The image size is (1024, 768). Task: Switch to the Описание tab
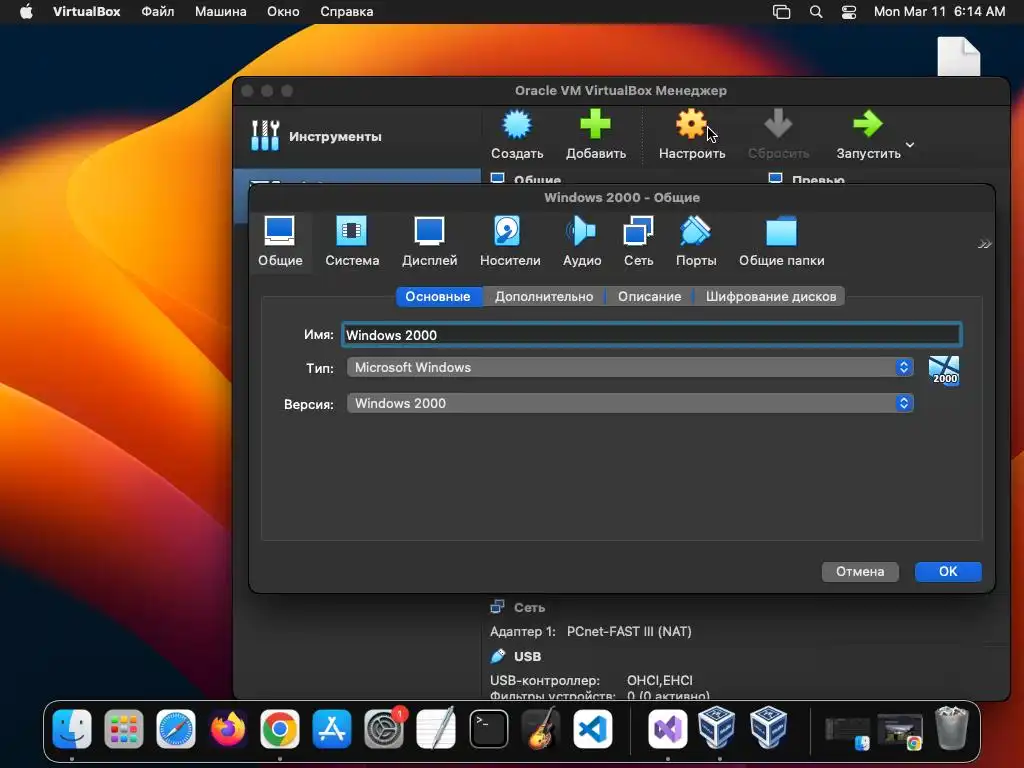click(649, 296)
